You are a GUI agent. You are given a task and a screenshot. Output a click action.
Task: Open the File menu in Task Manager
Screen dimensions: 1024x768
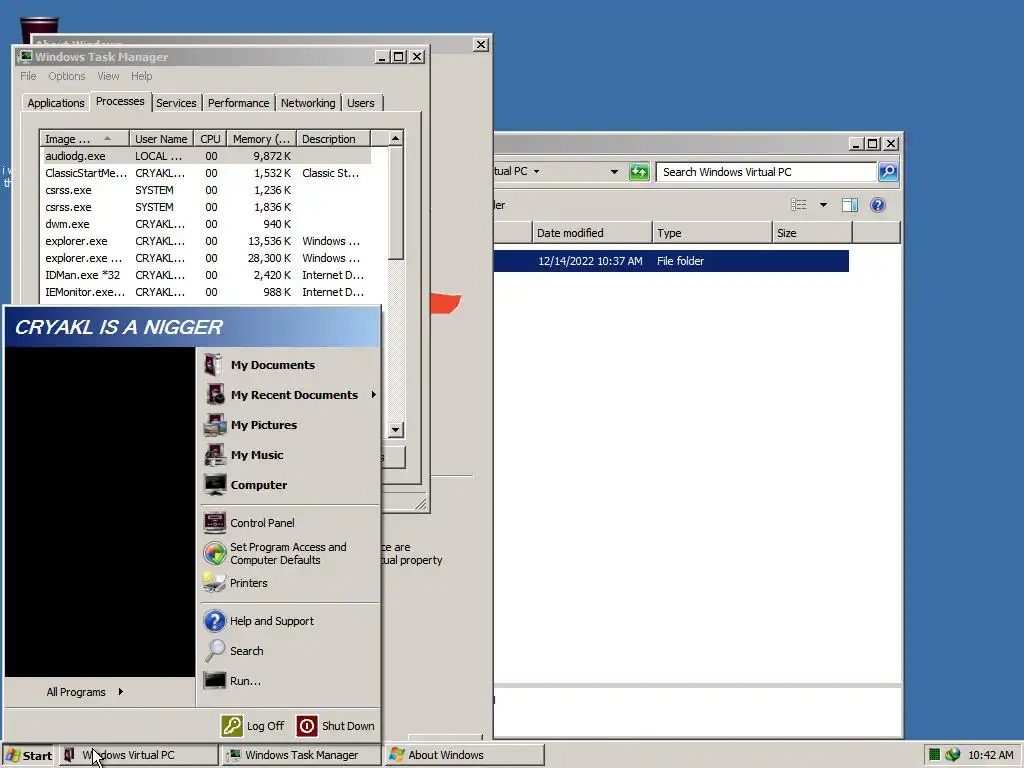(28, 76)
